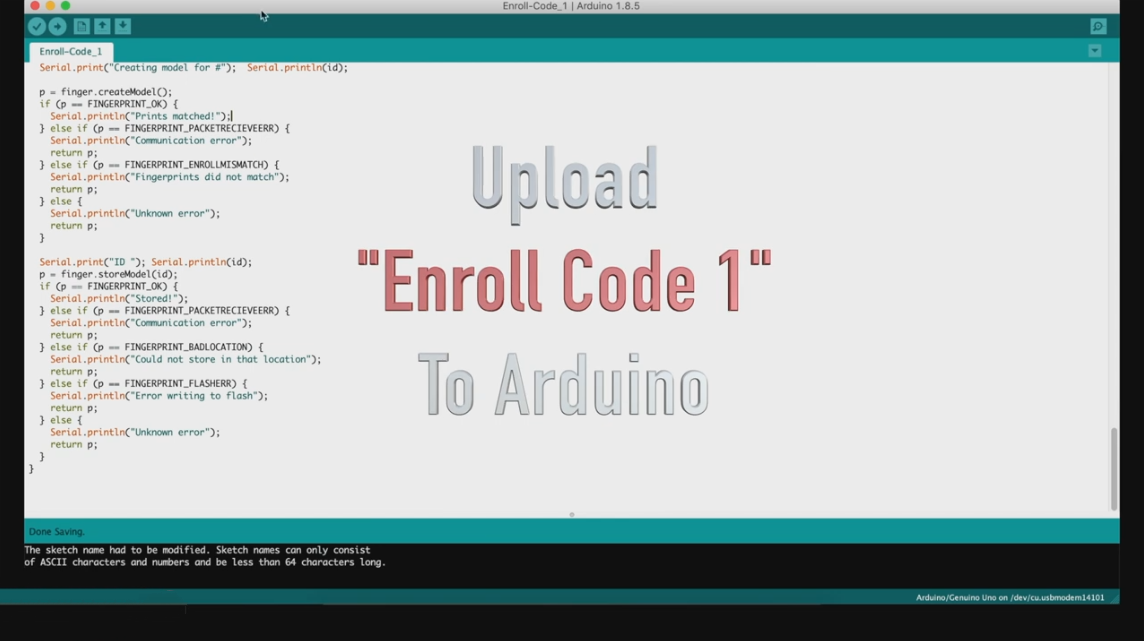Click the green zoom window button
The image size is (1144, 641).
pos(66,6)
